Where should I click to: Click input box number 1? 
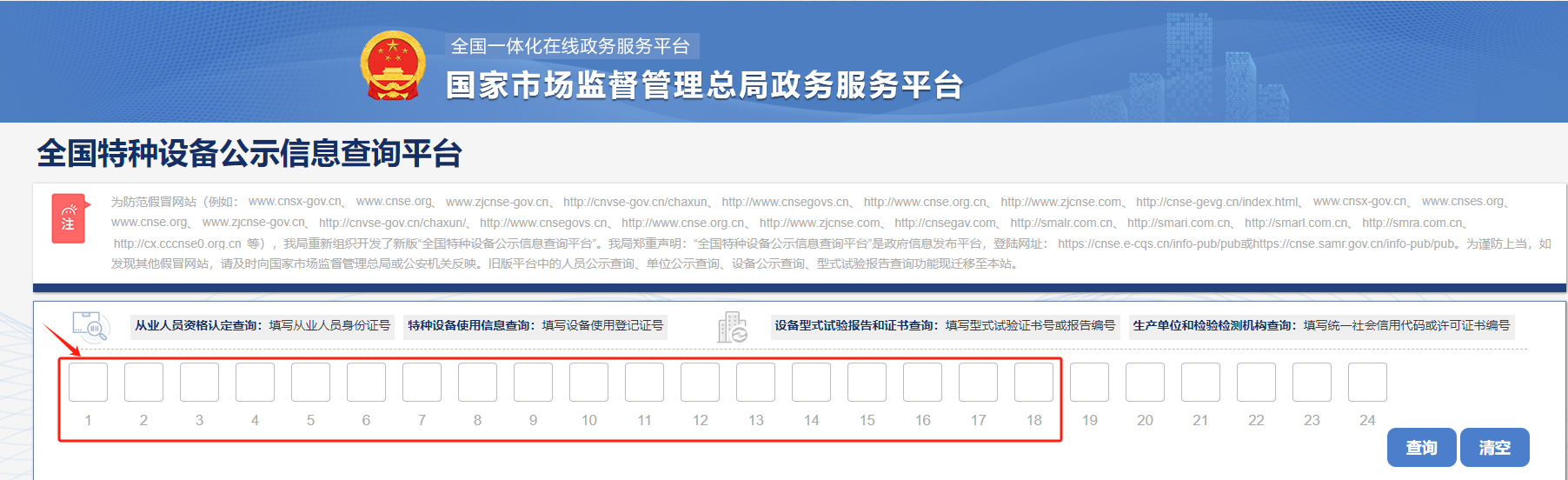click(x=88, y=383)
